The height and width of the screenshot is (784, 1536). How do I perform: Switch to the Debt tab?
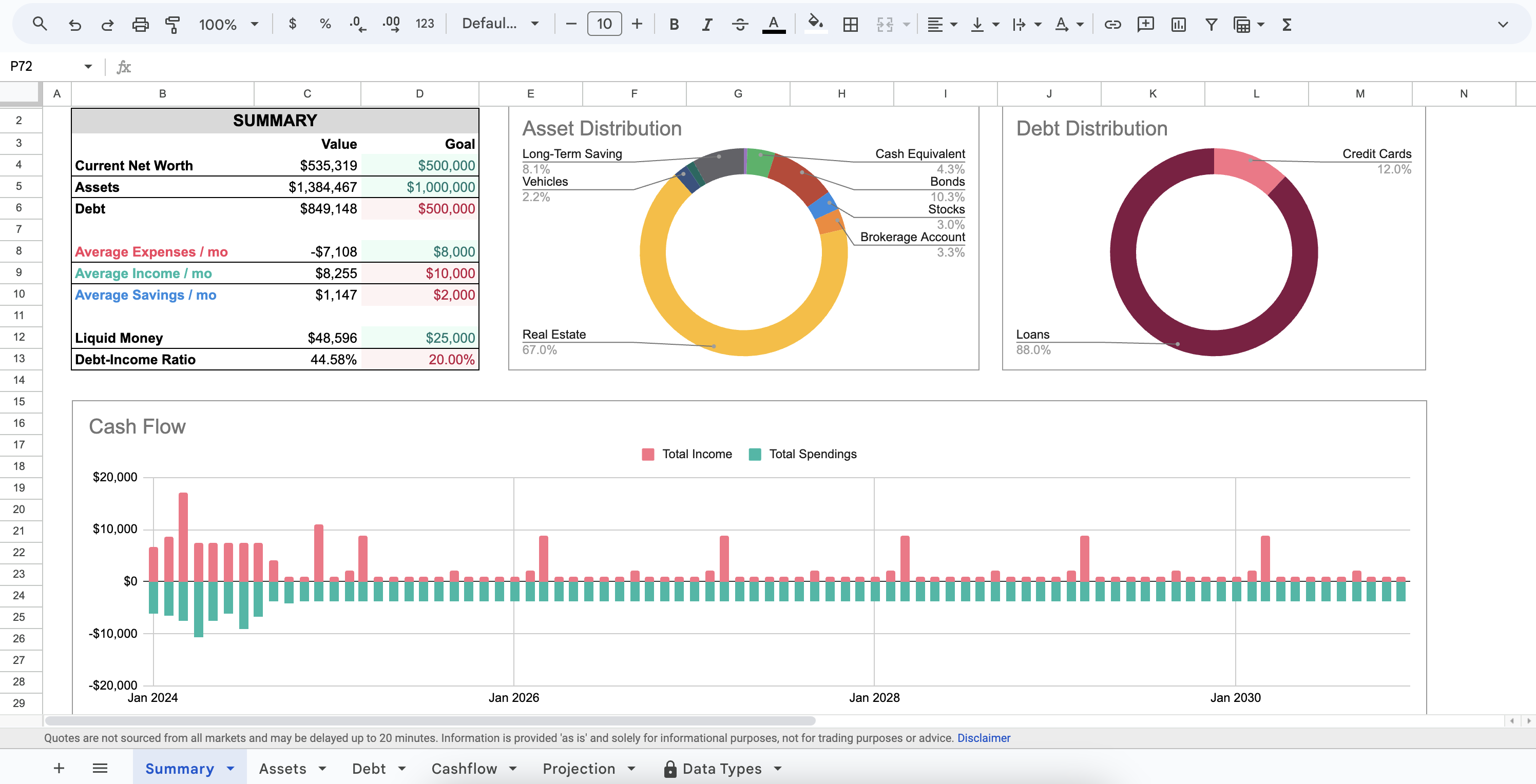[369, 769]
